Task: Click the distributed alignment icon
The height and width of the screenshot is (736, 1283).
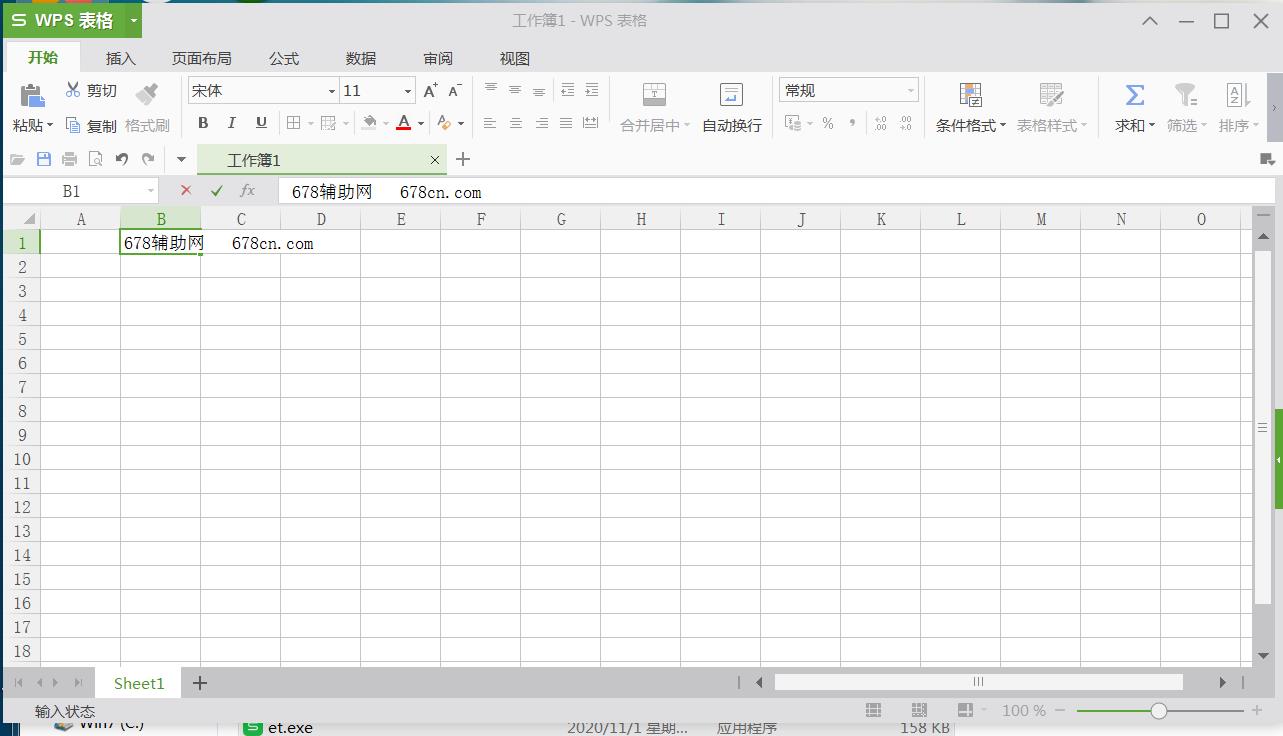Action: pyautogui.click(x=591, y=123)
